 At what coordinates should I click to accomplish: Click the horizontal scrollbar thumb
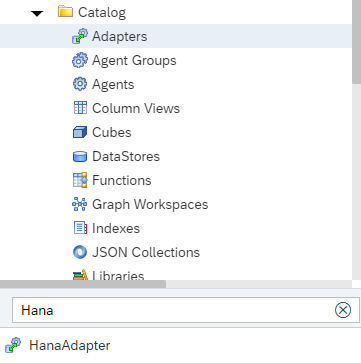point(83,284)
